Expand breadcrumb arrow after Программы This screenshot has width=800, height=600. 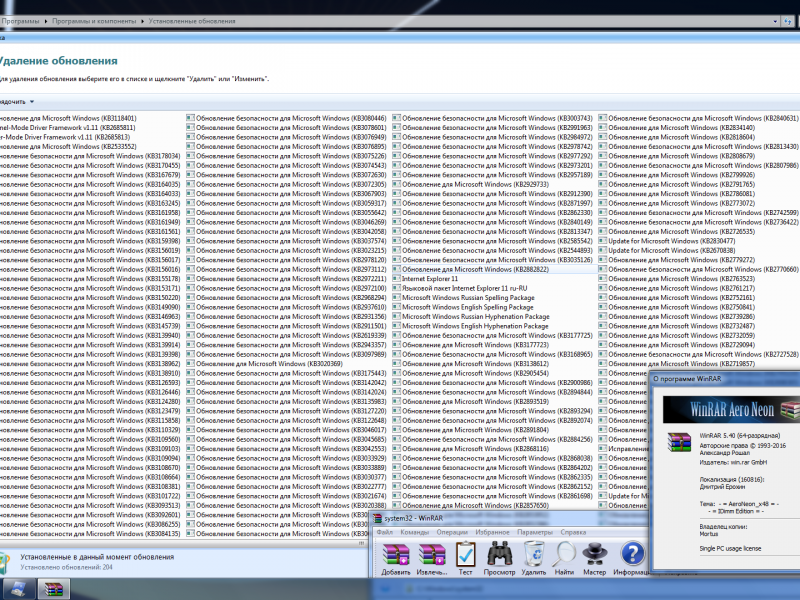[x=45, y=21]
